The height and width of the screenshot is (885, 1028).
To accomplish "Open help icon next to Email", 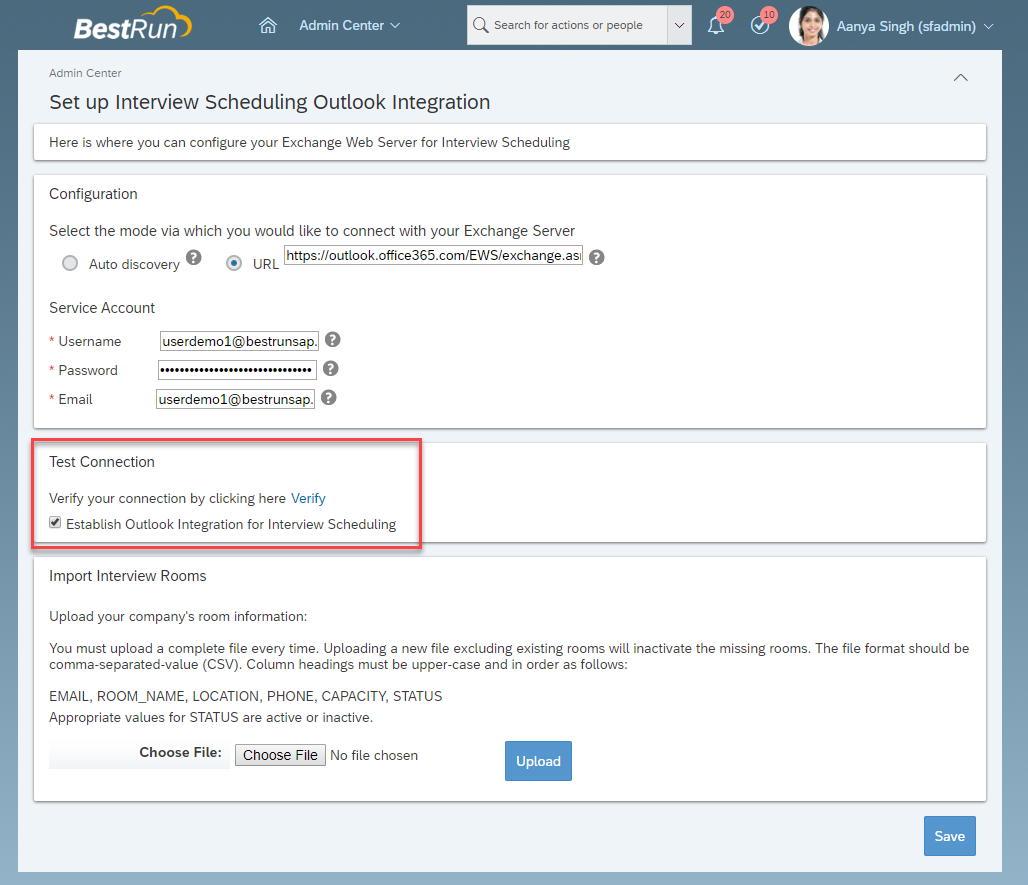I will (329, 397).
